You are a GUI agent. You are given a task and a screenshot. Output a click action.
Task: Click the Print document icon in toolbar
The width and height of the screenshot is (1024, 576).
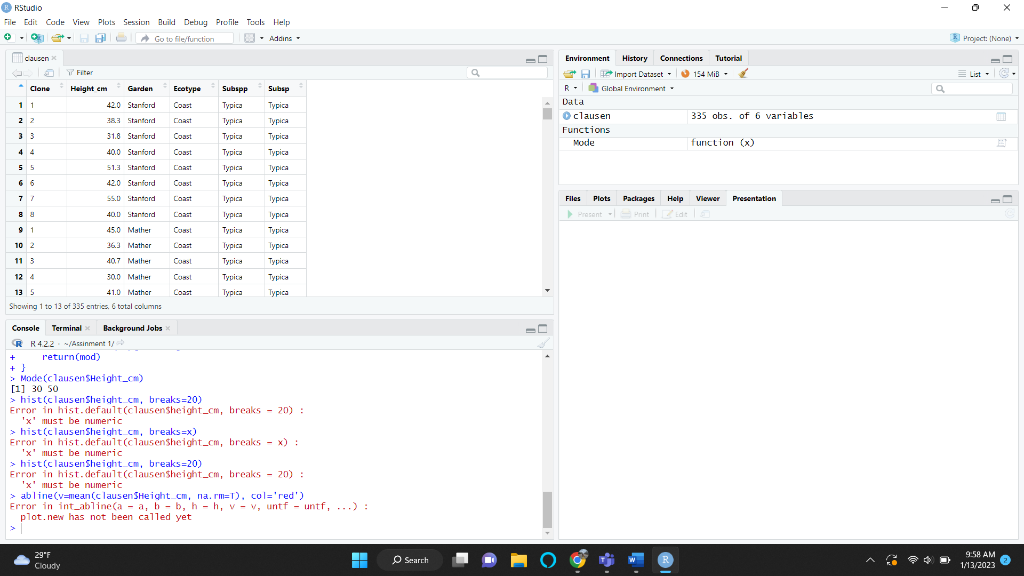(121, 38)
